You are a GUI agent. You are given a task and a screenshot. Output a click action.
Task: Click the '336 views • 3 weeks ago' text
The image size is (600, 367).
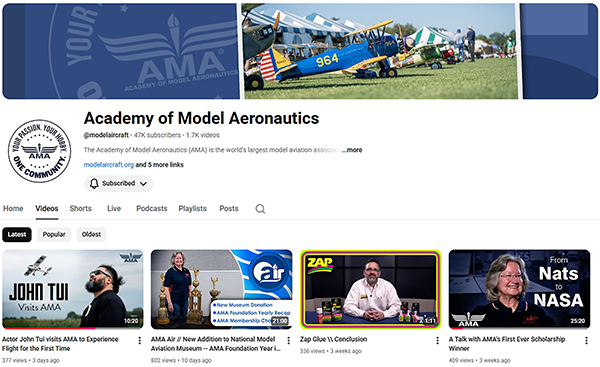(331, 351)
